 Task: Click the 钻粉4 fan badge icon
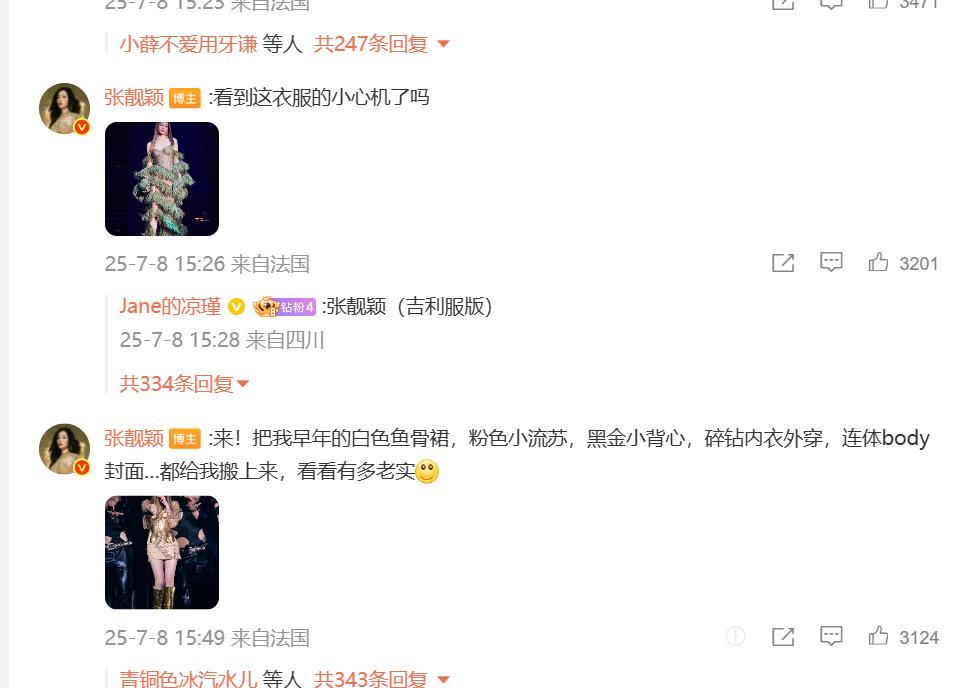pyautogui.click(x=284, y=306)
